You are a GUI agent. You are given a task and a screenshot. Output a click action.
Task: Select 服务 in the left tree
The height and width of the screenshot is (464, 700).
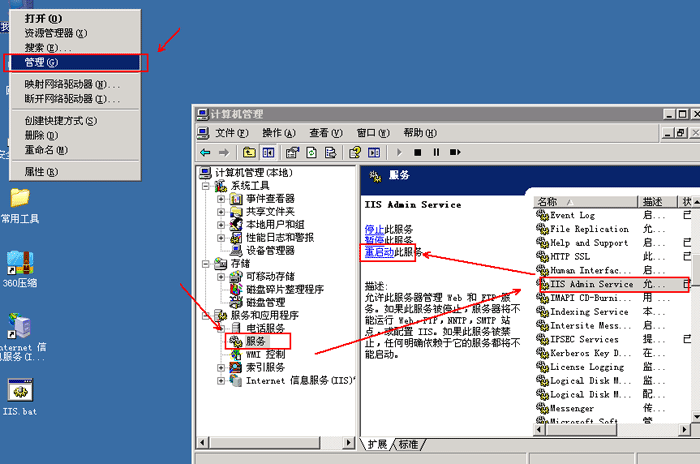(256, 341)
